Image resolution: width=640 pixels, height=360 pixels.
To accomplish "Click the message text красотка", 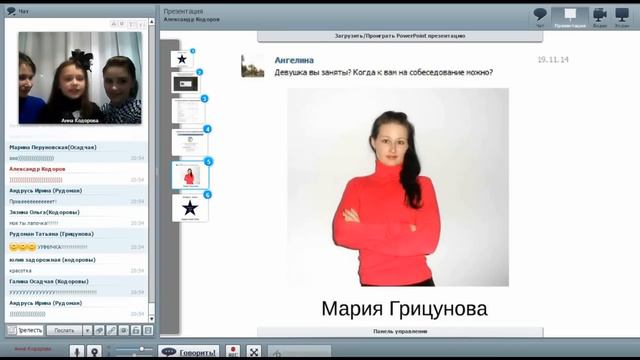I will pyautogui.click(x=20, y=271).
